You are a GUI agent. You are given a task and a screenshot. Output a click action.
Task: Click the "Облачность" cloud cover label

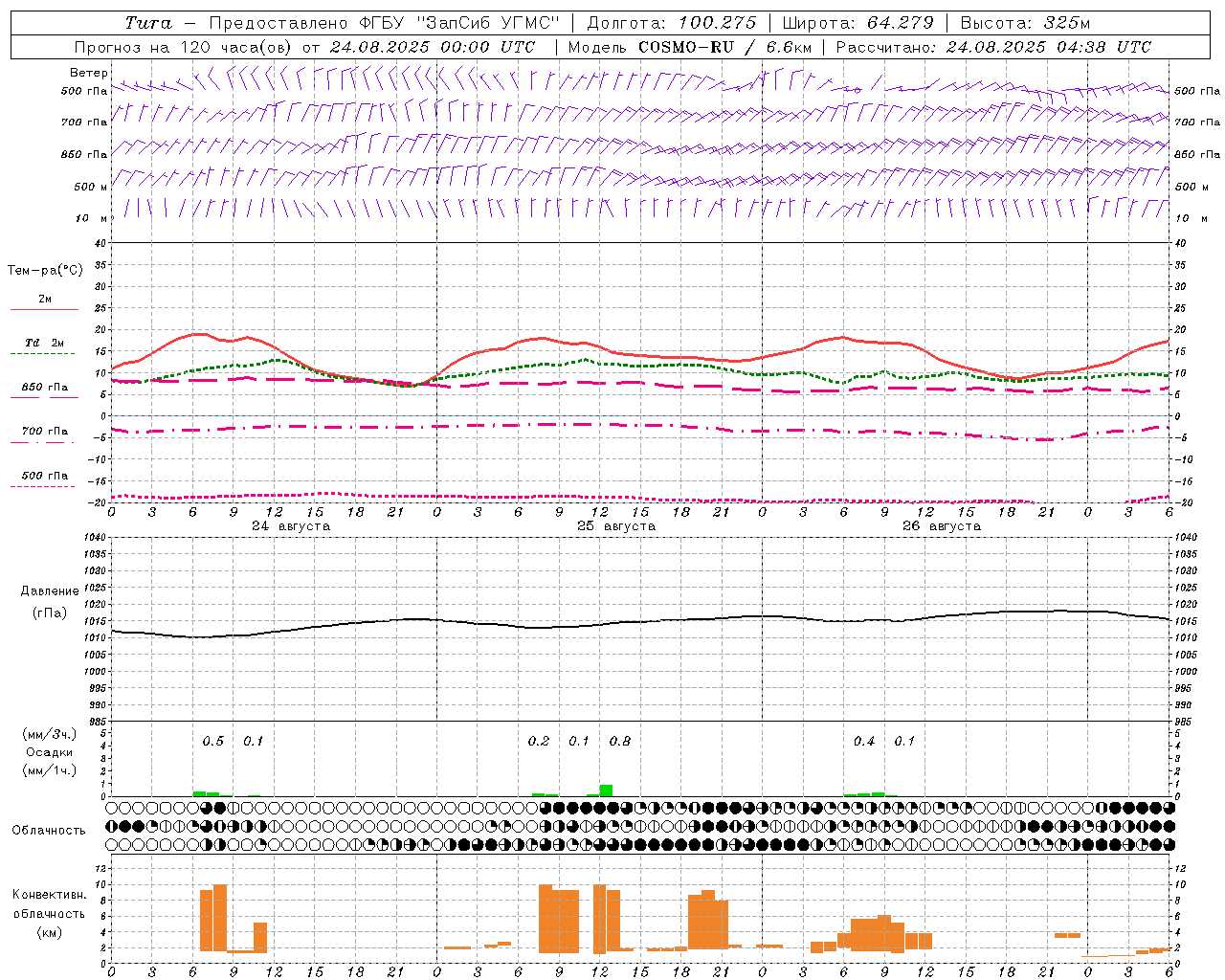pos(49,830)
